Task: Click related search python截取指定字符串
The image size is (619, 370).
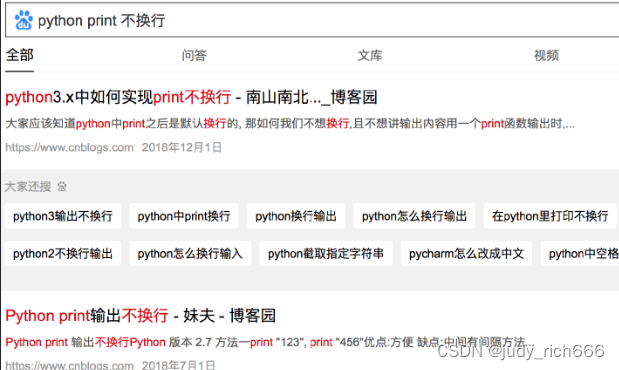Action: (x=326, y=254)
